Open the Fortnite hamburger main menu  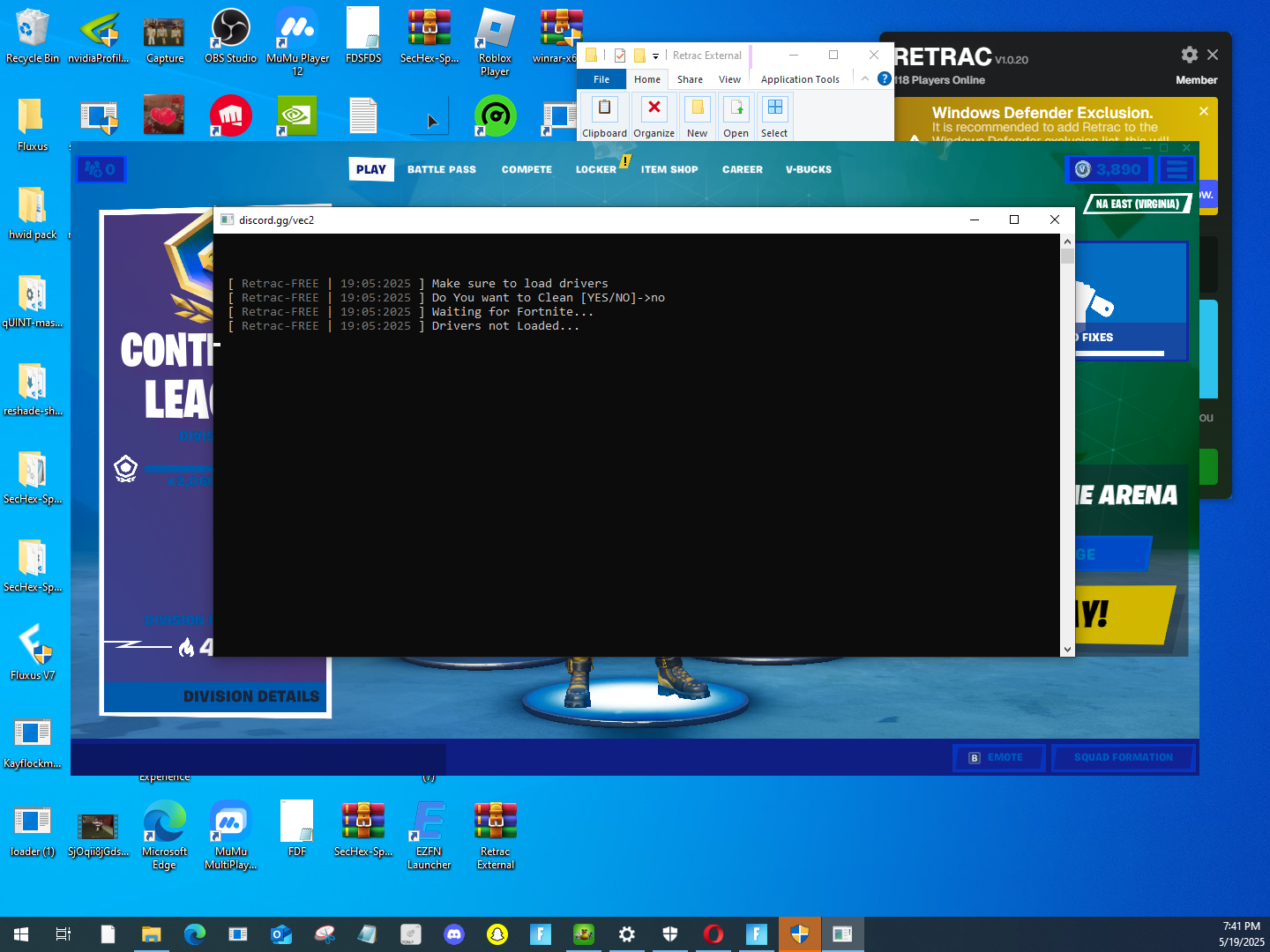point(1177,169)
